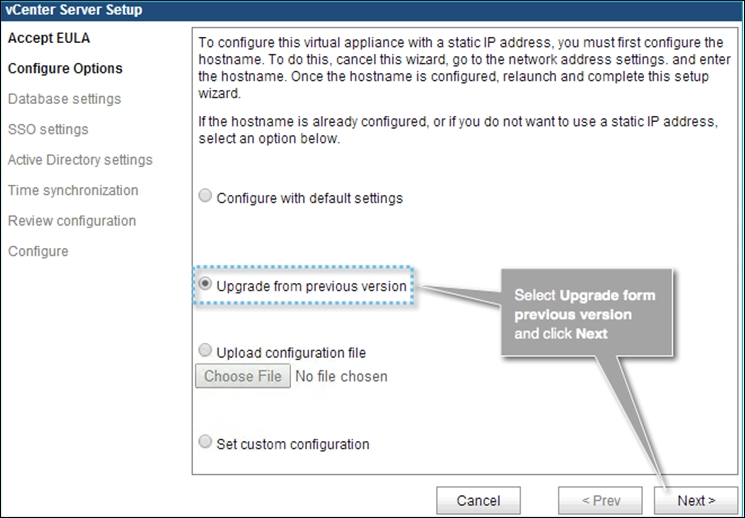The height and width of the screenshot is (518, 745).
Task: Open the Review configuration step
Action: 72,221
